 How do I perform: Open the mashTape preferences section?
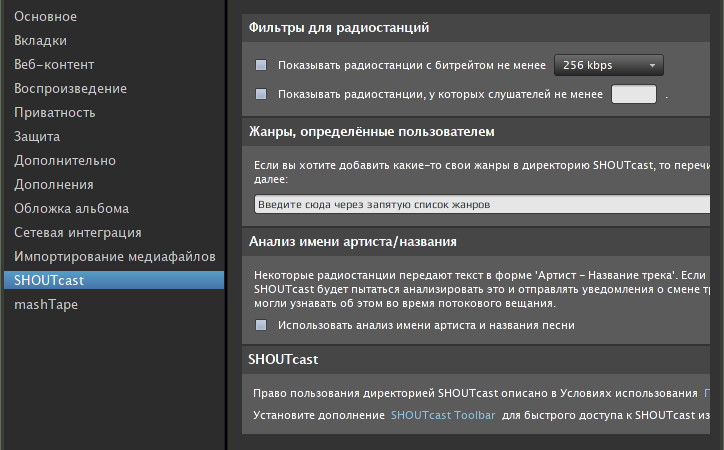point(46,305)
